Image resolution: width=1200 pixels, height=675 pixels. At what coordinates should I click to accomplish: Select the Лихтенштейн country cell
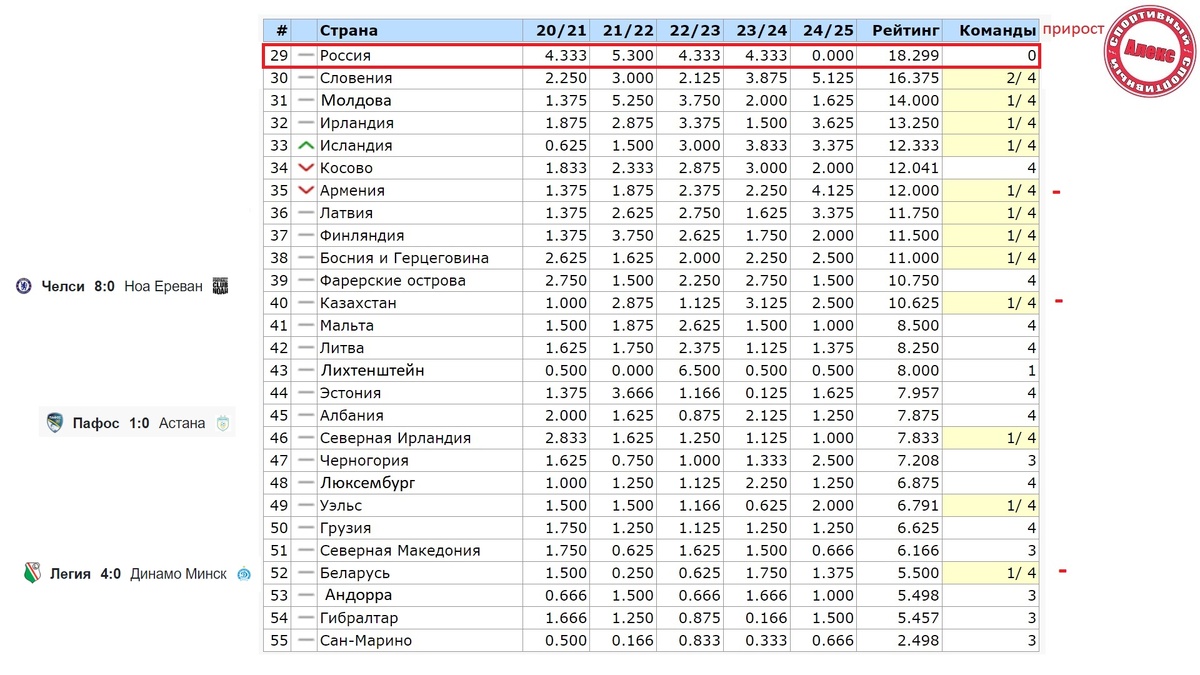coord(420,370)
